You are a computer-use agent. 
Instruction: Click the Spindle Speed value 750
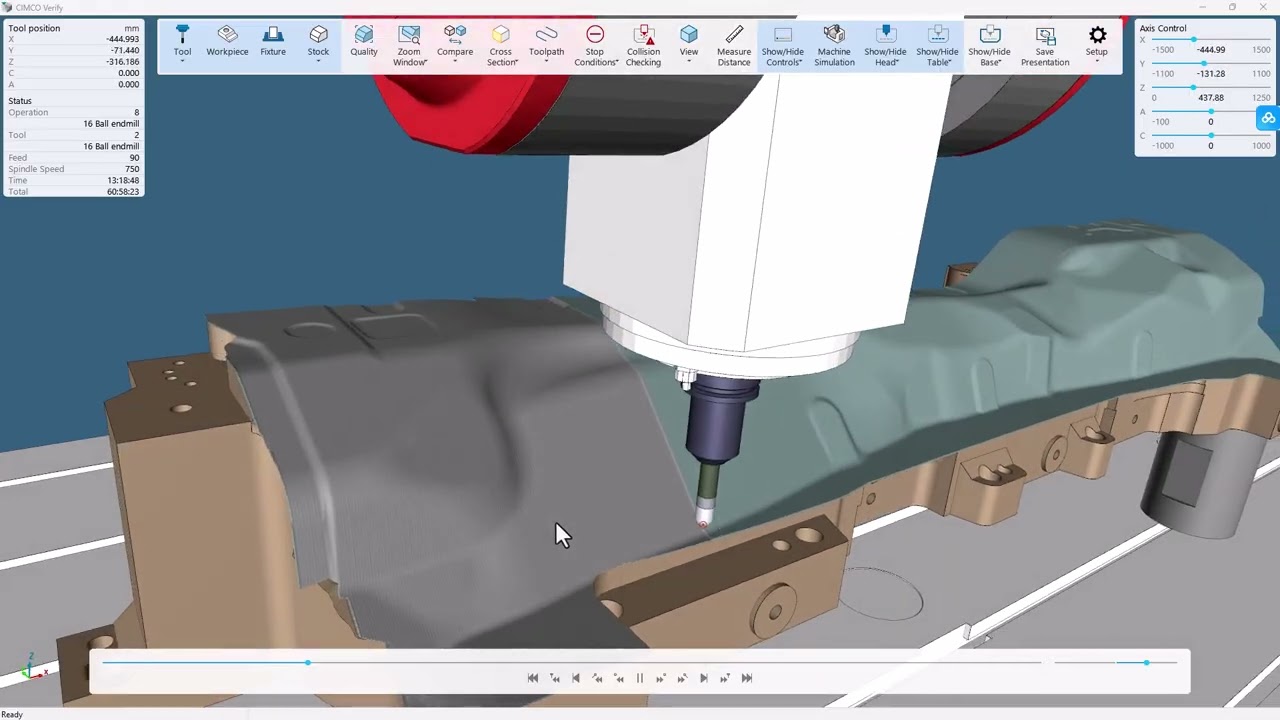pyautogui.click(x=132, y=169)
